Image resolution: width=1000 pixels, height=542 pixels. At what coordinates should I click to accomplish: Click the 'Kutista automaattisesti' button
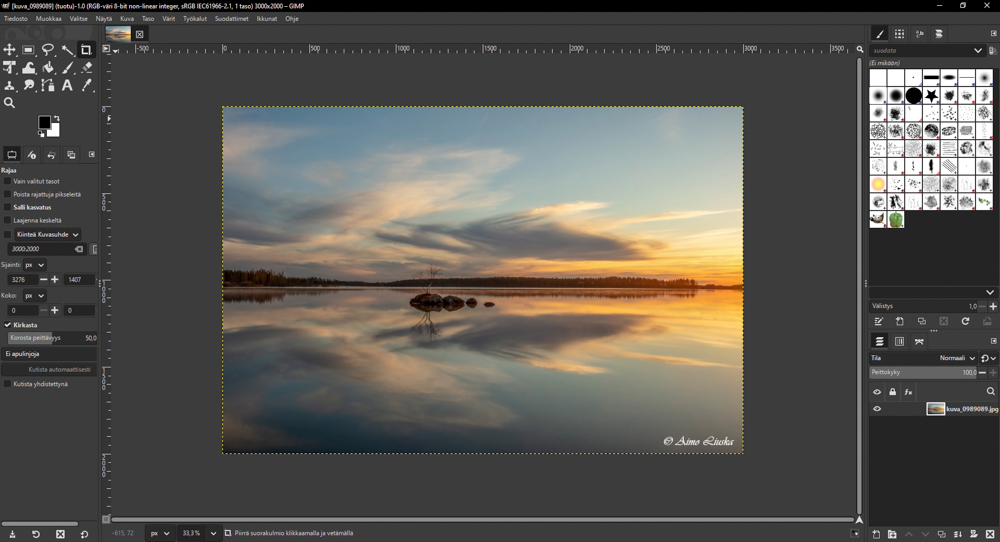49,369
